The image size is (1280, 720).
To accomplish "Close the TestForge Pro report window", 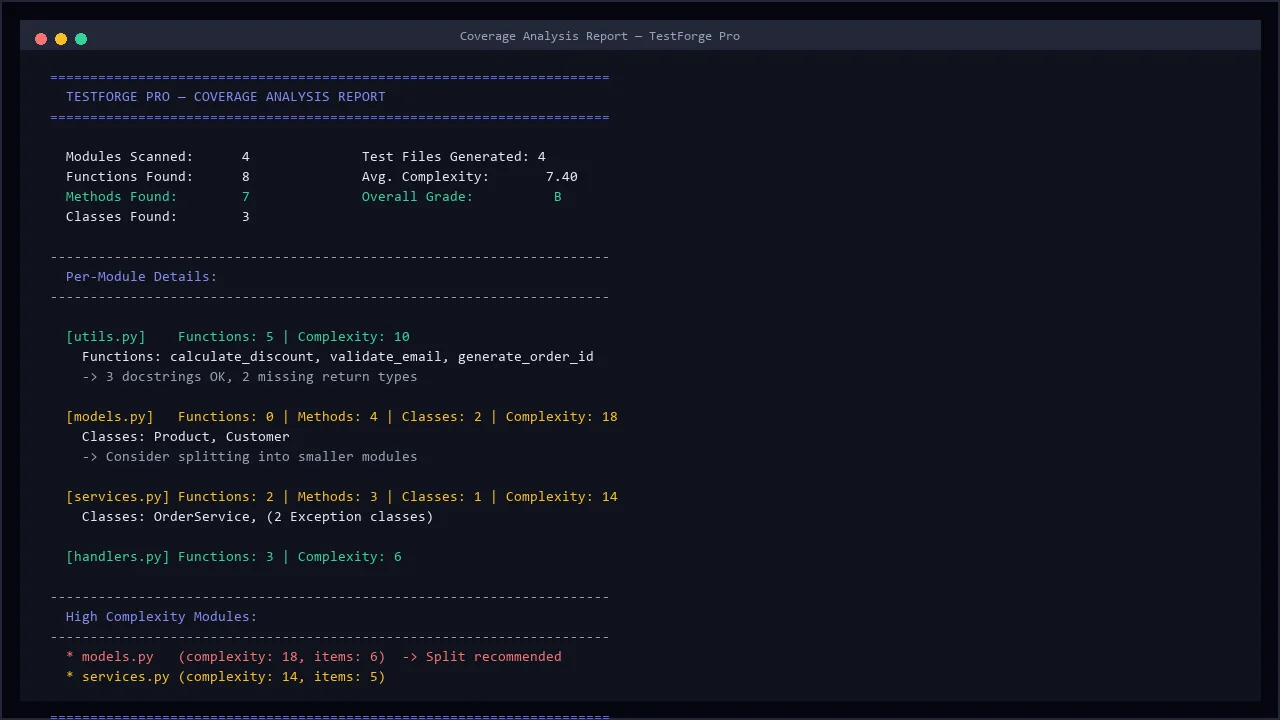I will click(x=41, y=39).
